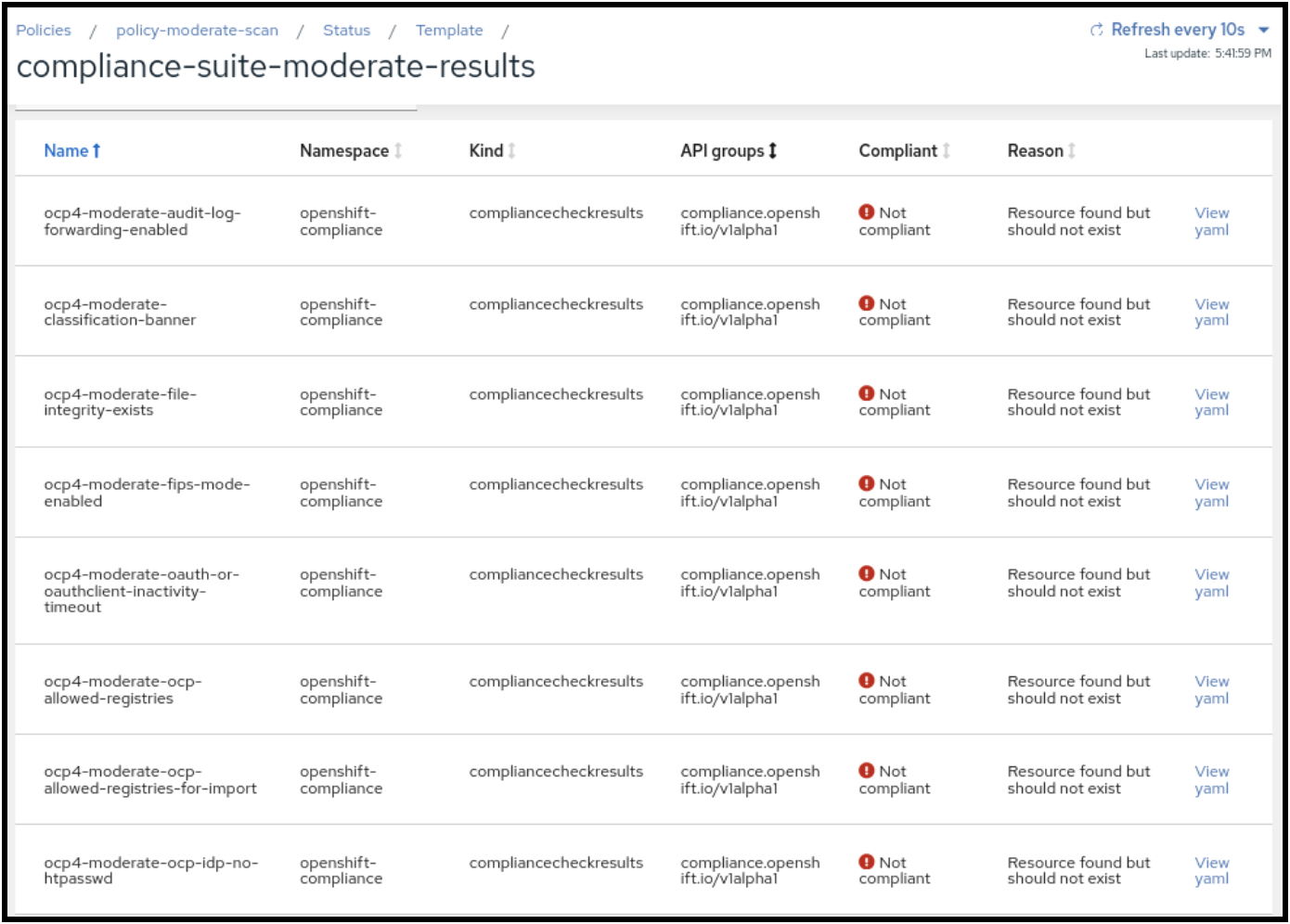This screenshot has height=924, width=1290.
Task: Select the Status breadcrumb entry
Action: (x=347, y=30)
